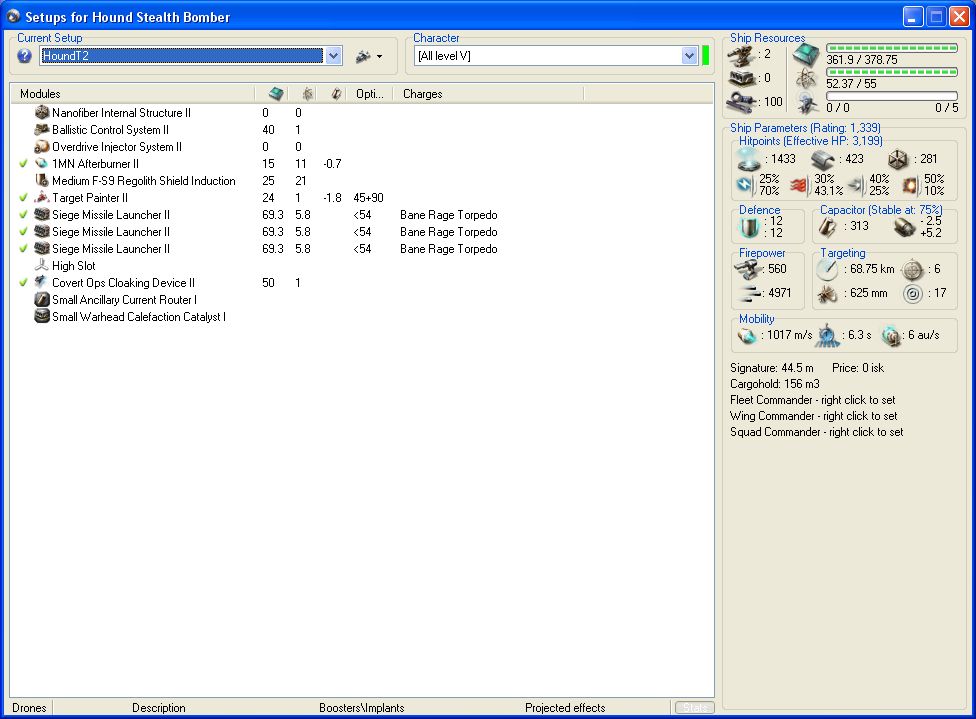Click the empty High Slot icon

42,266
